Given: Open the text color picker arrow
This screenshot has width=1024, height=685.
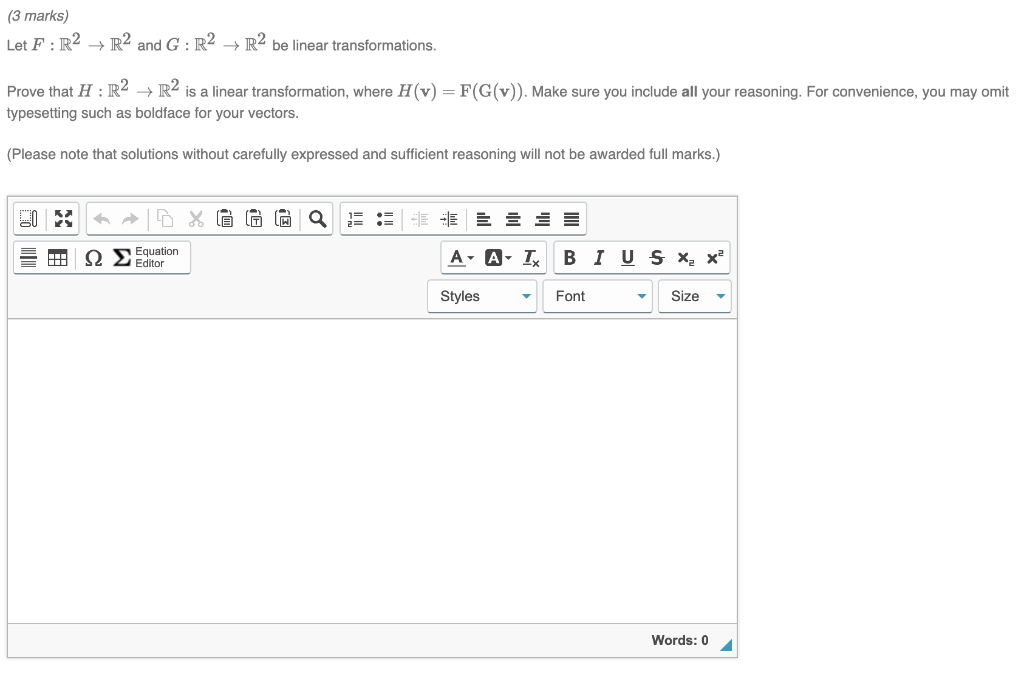Looking at the screenshot, I should coord(468,257).
